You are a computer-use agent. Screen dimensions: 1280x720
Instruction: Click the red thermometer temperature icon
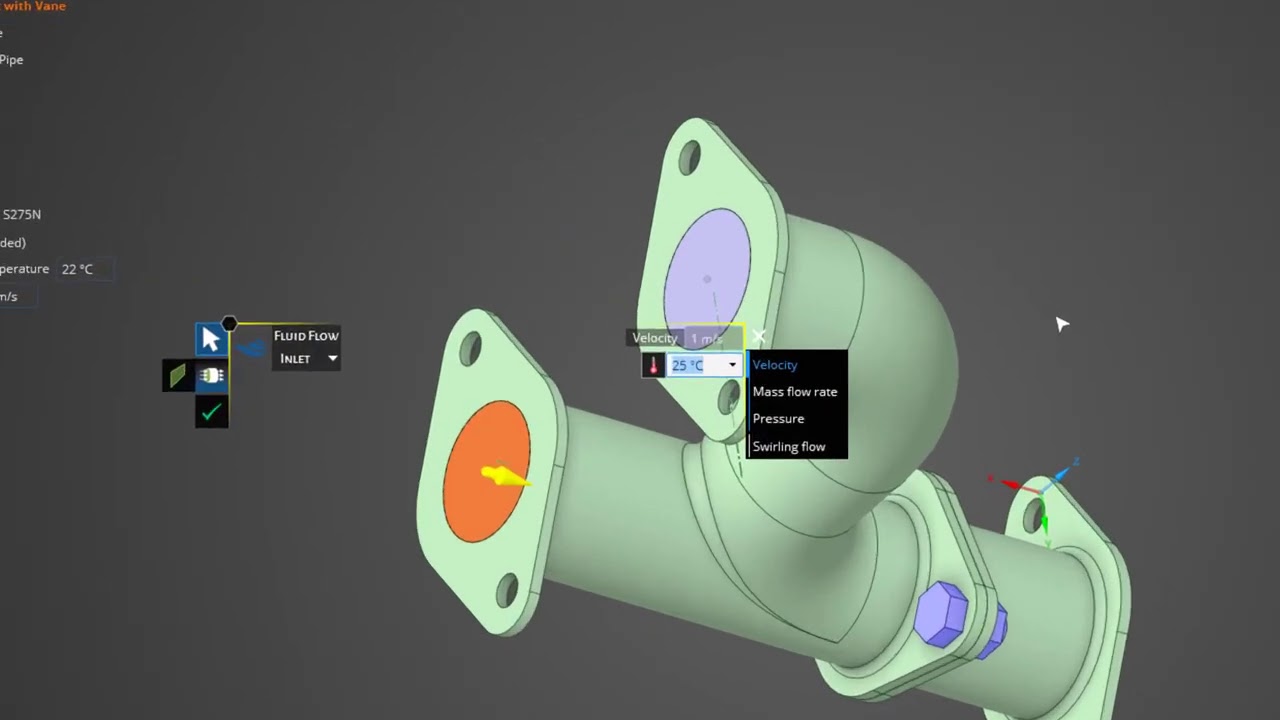(x=653, y=366)
